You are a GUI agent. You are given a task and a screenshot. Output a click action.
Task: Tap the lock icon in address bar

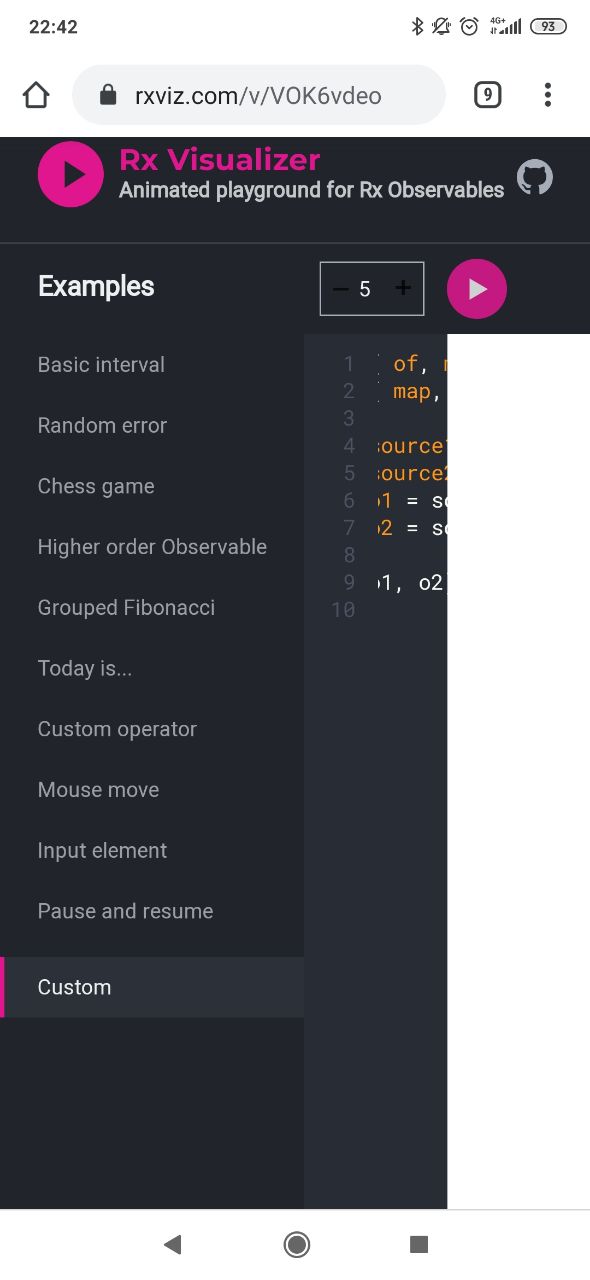108,96
